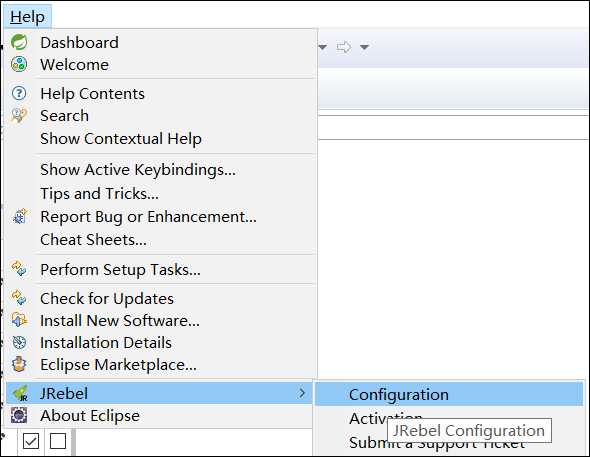Click the About Eclipse logo icon

point(19,415)
